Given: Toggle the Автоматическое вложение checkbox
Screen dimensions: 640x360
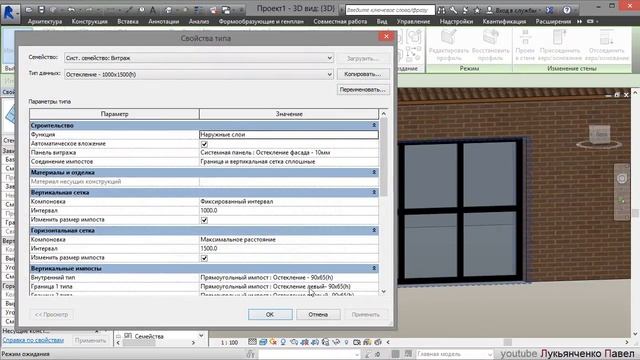Looking at the screenshot, I should coord(204,144).
